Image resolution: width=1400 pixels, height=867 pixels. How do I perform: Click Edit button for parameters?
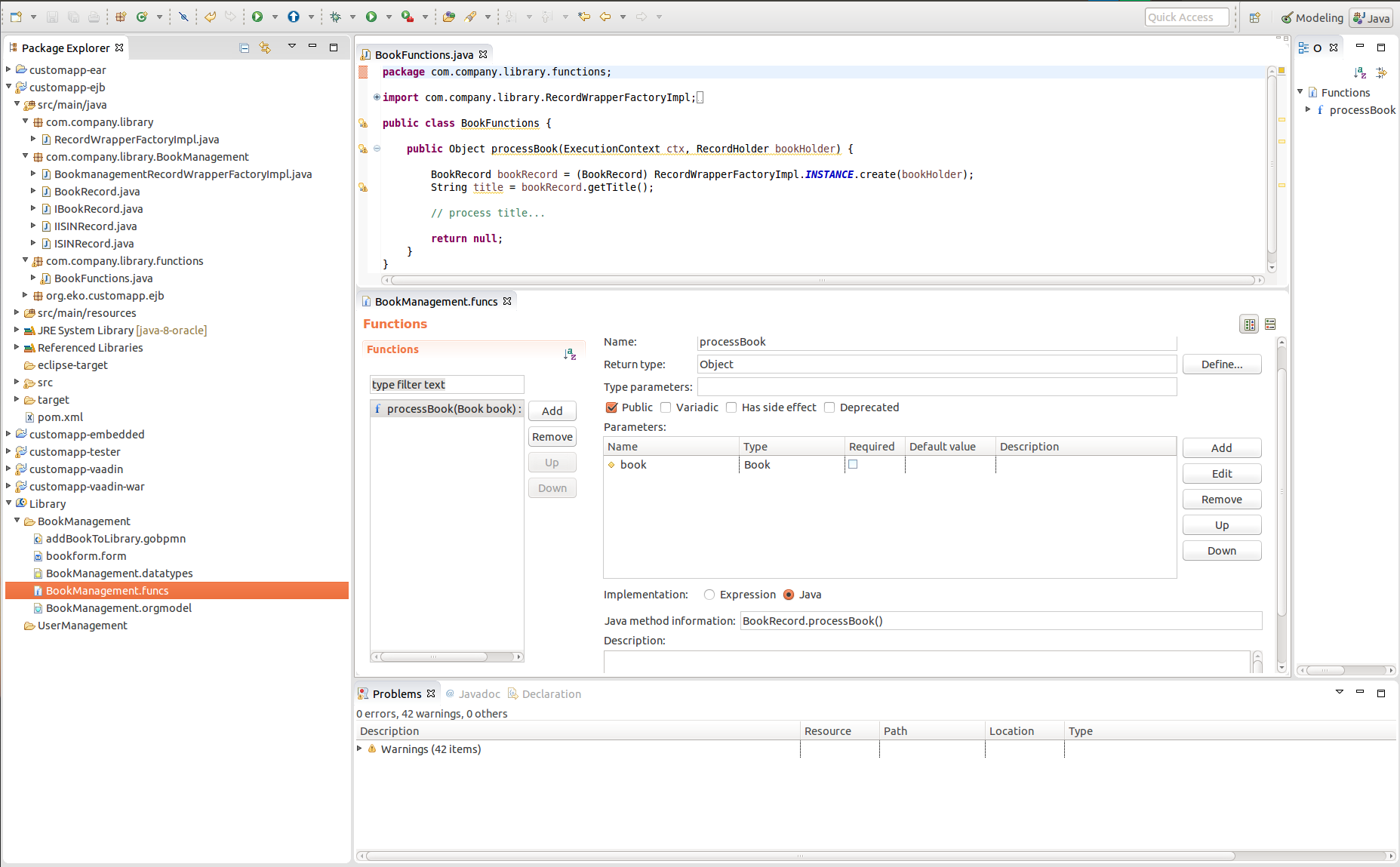pos(1222,474)
